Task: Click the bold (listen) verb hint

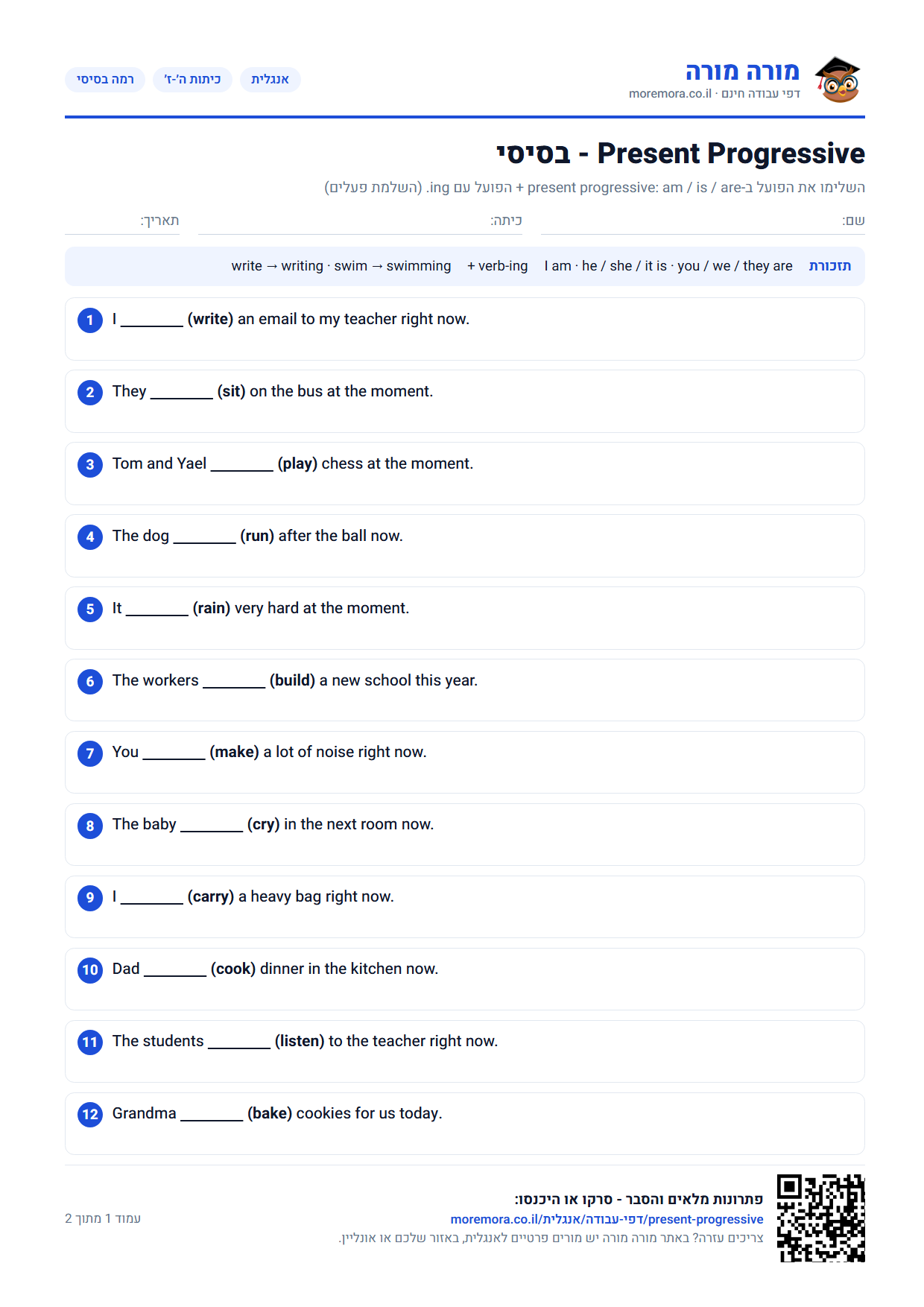Action: click(x=300, y=1041)
